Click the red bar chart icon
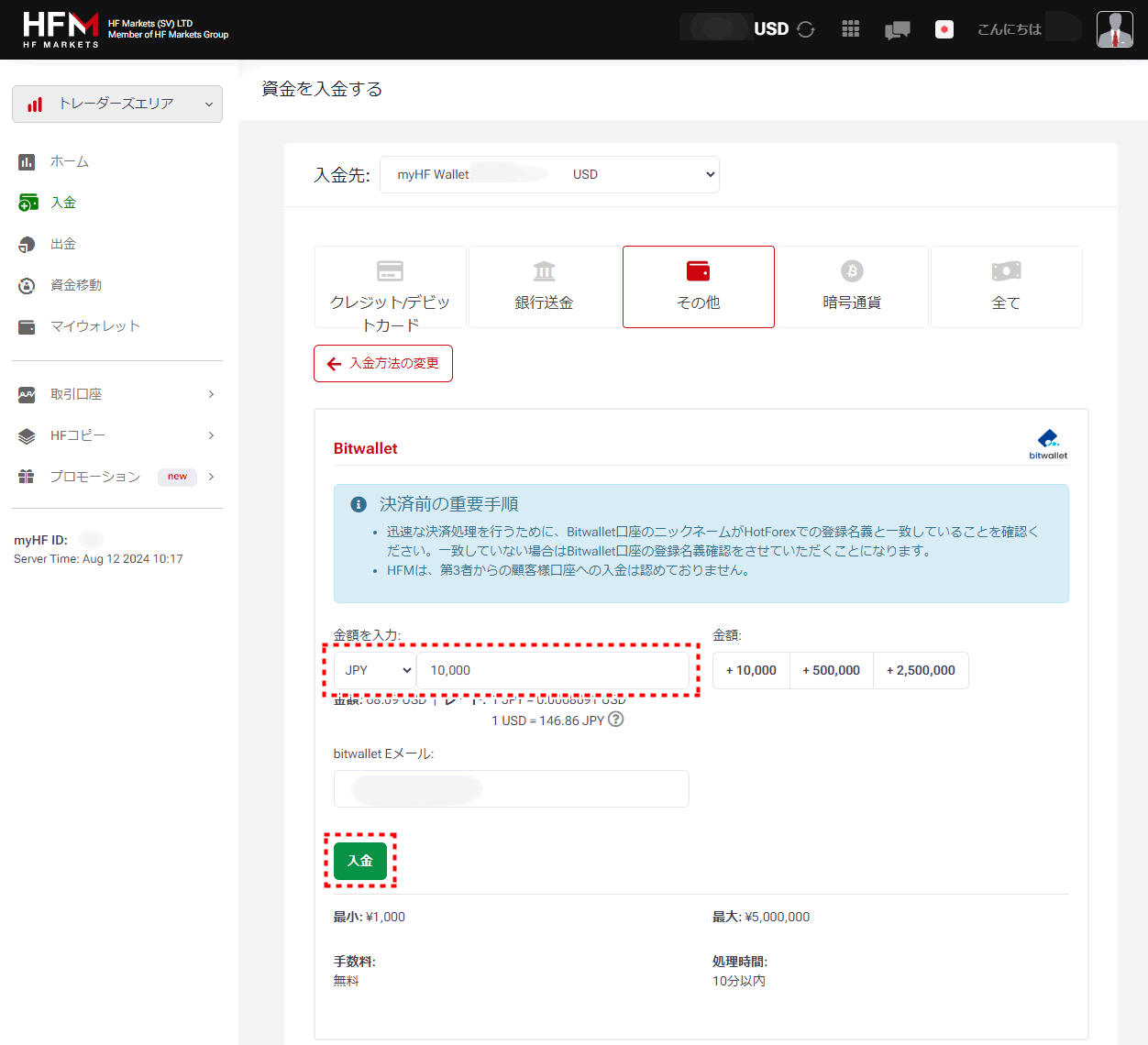Screen dimensions: 1148x1045 coord(35,104)
